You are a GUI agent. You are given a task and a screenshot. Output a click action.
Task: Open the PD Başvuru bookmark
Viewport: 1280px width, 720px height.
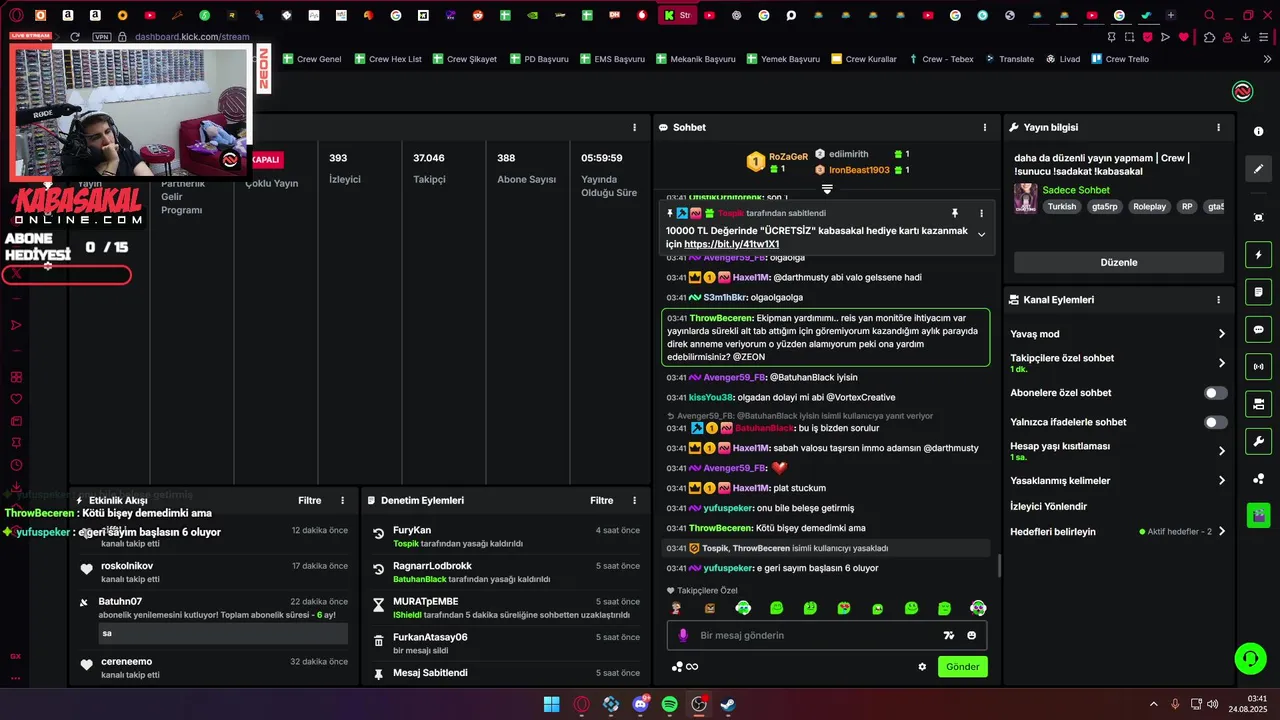pyautogui.click(x=539, y=59)
